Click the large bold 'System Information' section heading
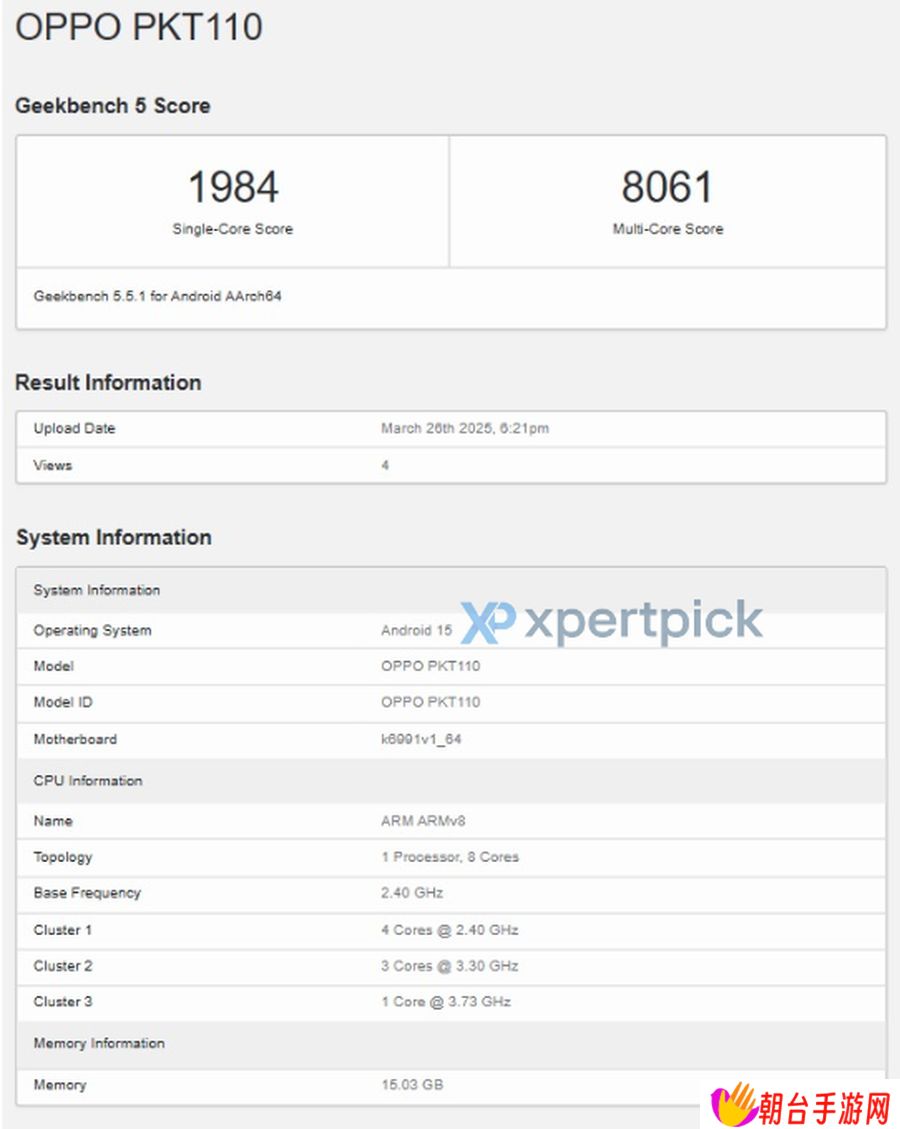The width and height of the screenshot is (900, 1129). pyautogui.click(x=114, y=537)
